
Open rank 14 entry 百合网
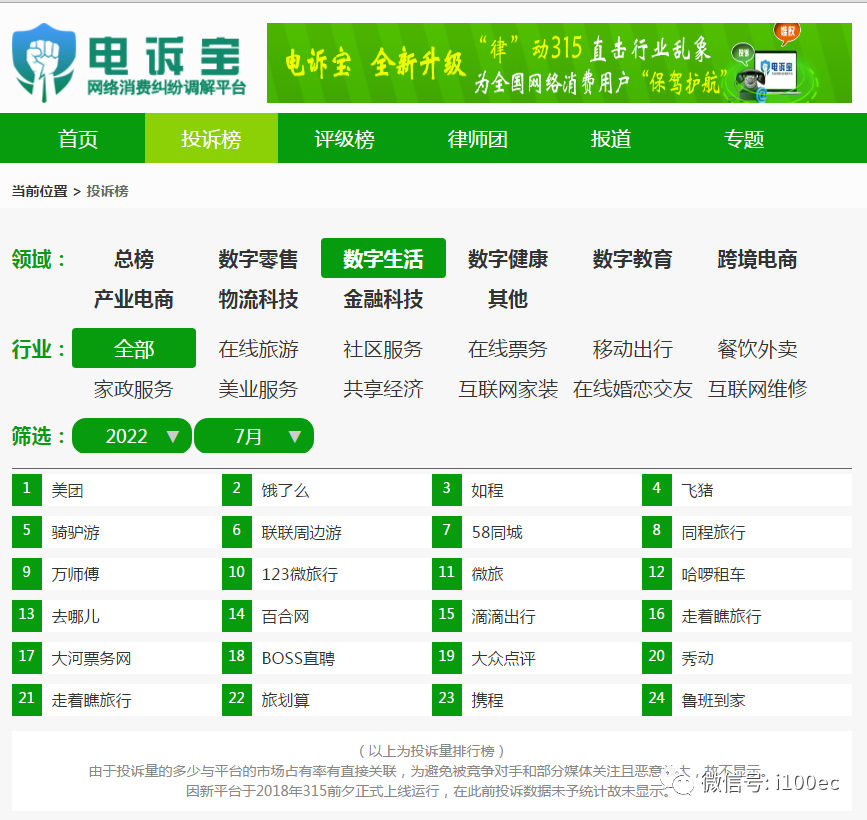pos(285,617)
